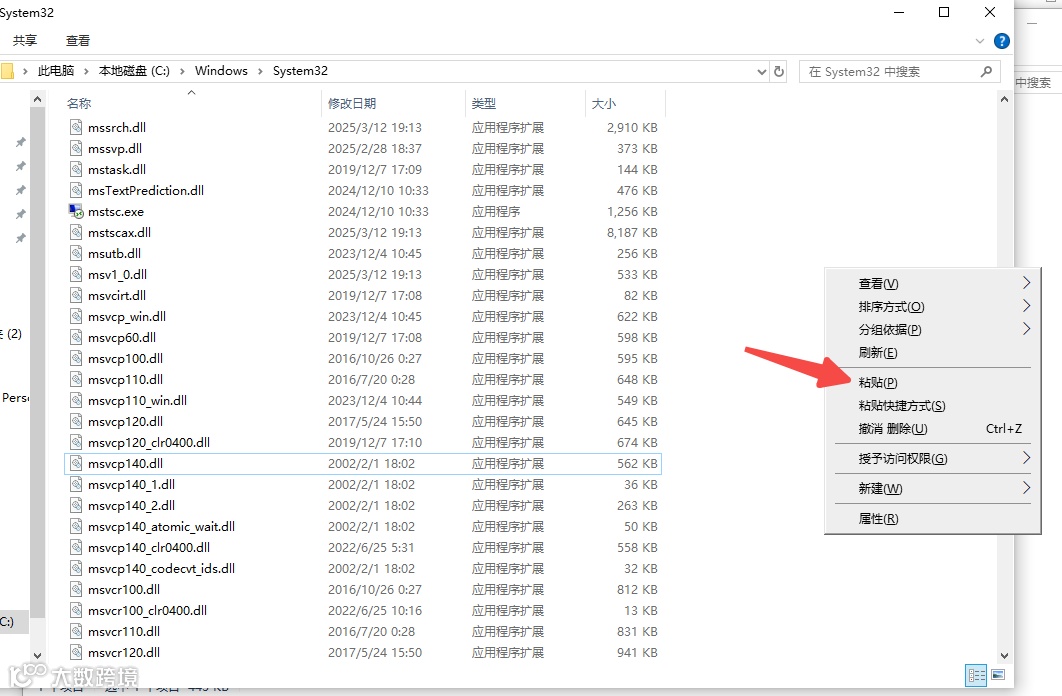Select the msvcp140_atomic_wait.dll row
Viewport: 1062px width, 696px height.
[362, 526]
